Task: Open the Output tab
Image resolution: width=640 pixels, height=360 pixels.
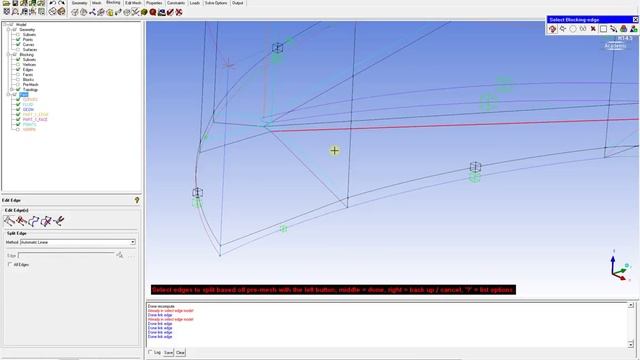Action: point(238,3)
